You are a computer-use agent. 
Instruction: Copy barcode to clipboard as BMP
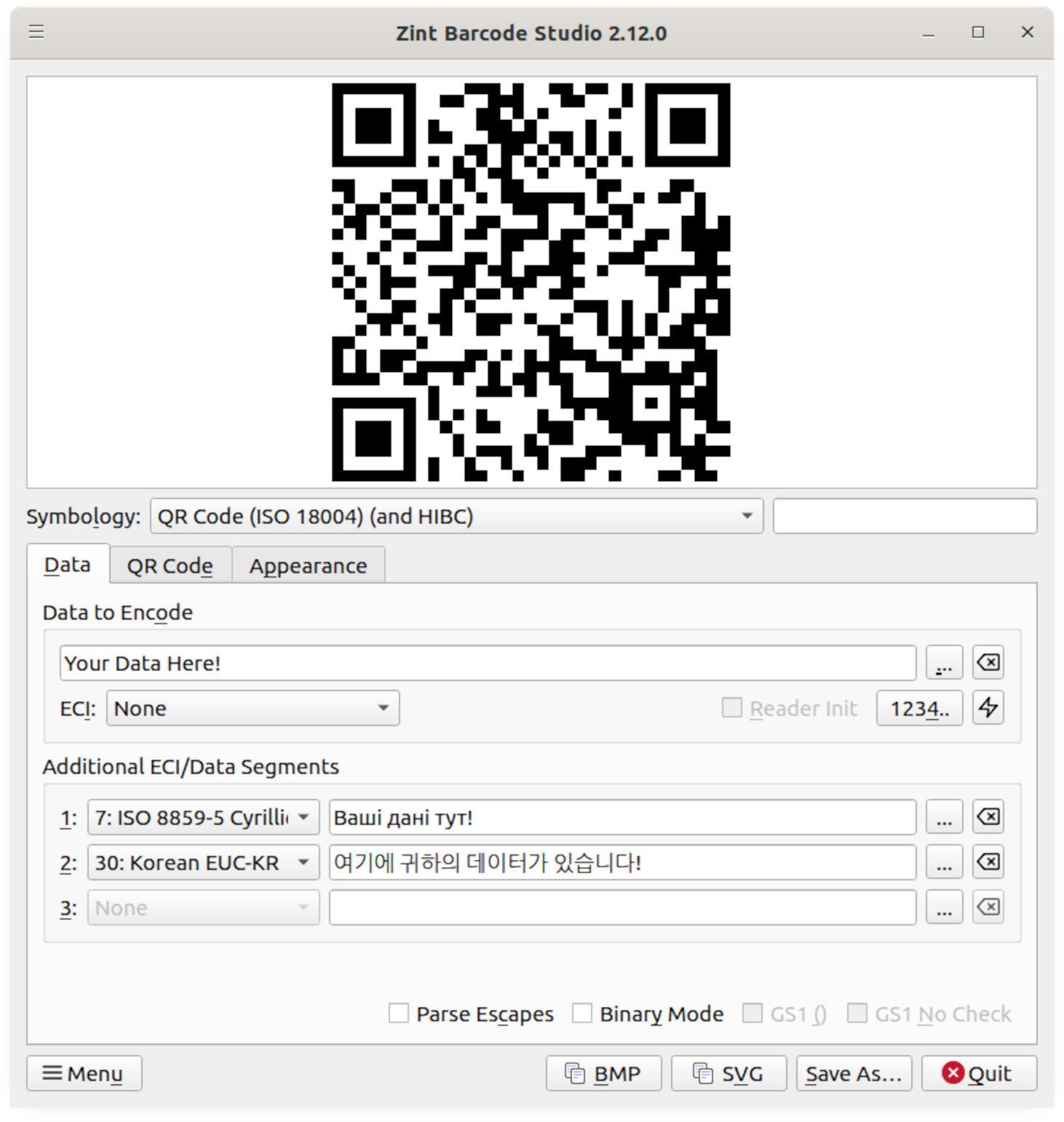(603, 1073)
